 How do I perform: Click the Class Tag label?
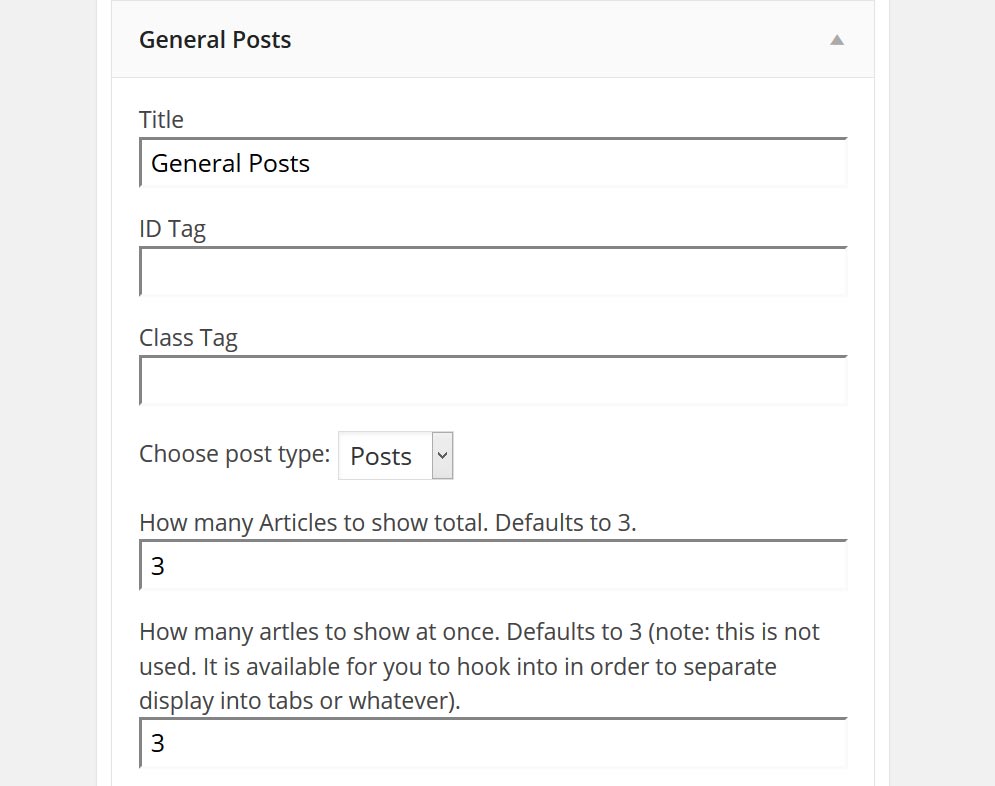coord(188,338)
